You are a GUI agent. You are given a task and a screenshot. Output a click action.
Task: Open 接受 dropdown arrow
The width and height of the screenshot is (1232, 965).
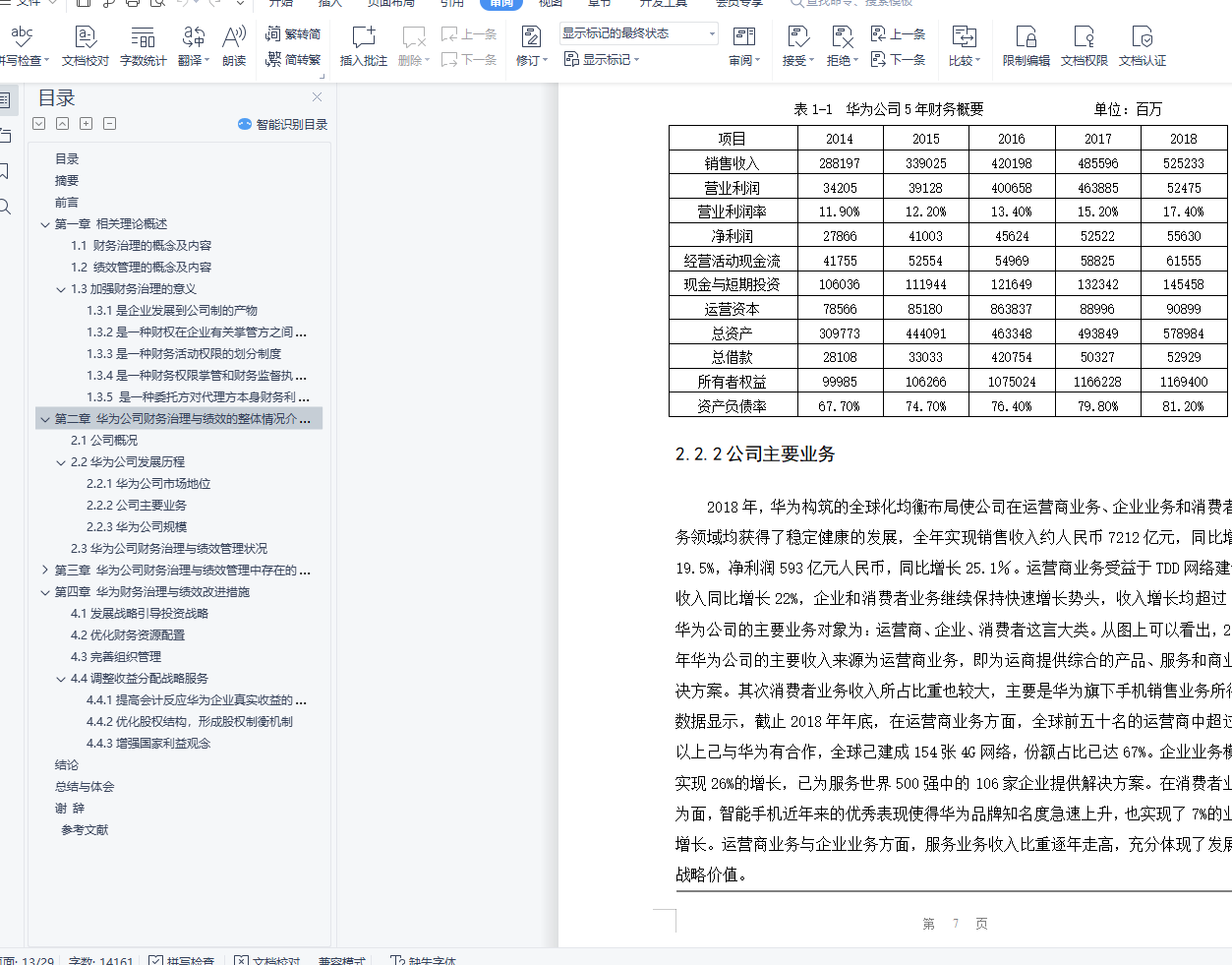point(812,61)
